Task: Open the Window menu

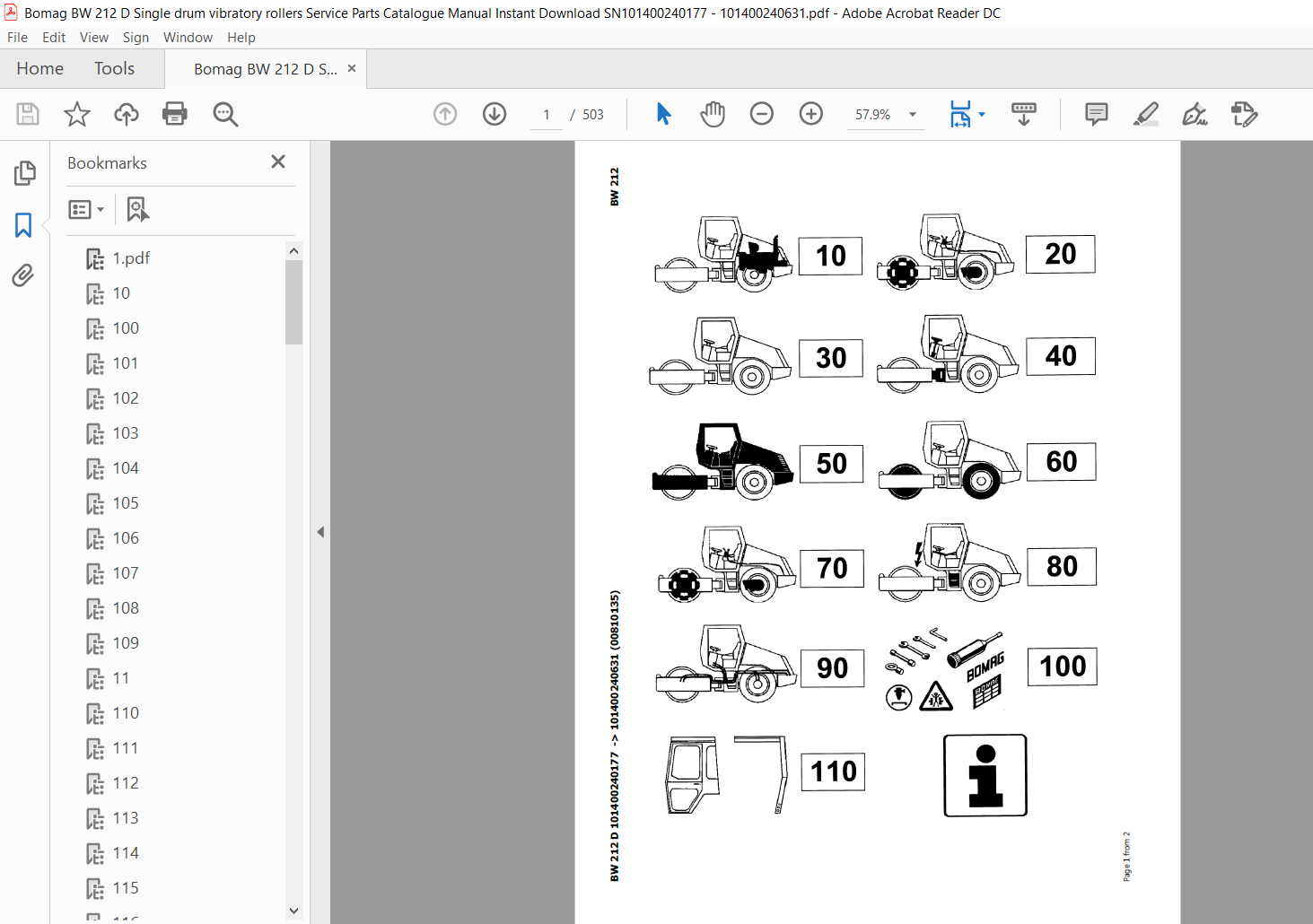Action: 188,38
